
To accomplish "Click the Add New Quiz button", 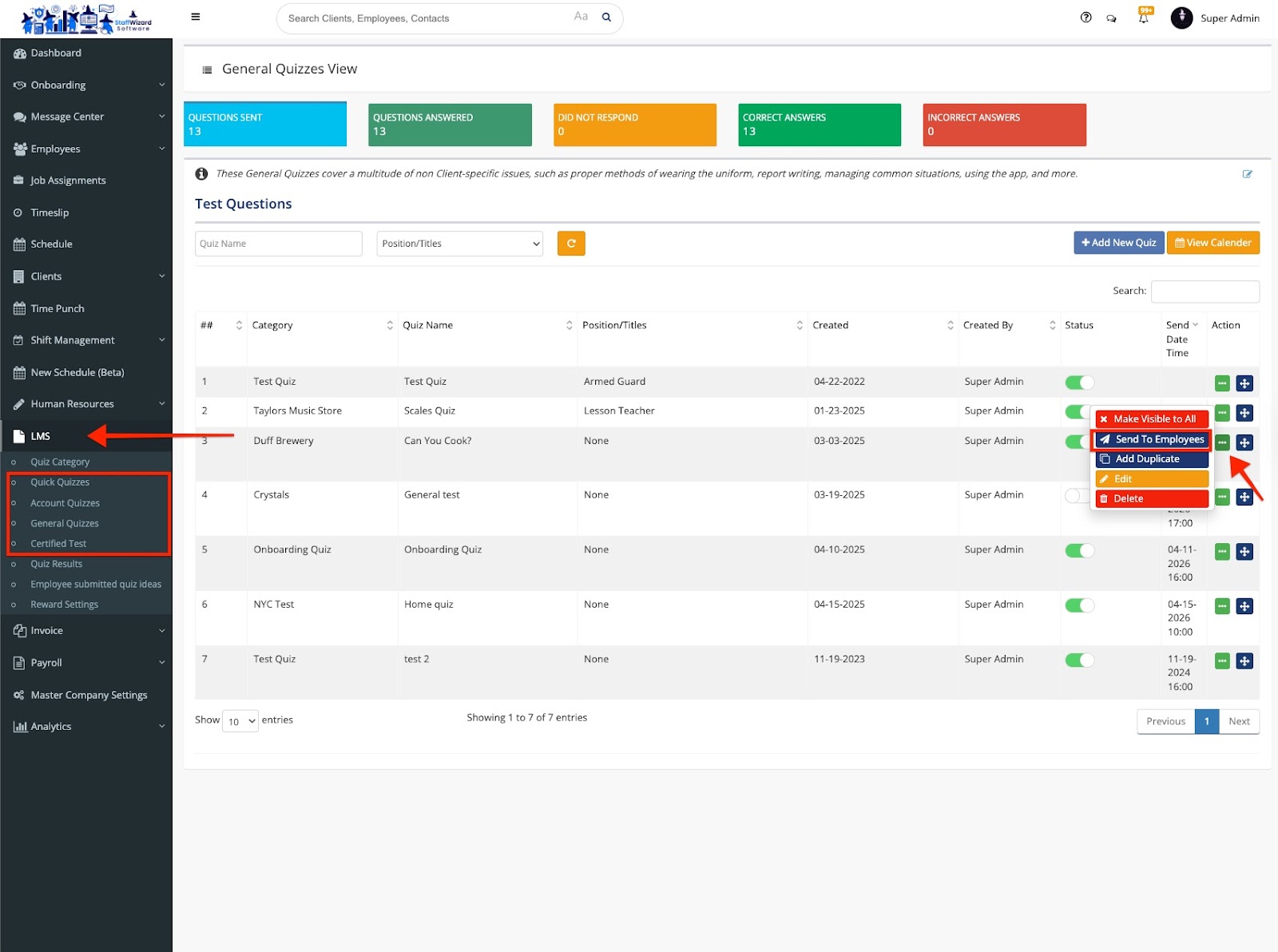I will pos(1118,243).
